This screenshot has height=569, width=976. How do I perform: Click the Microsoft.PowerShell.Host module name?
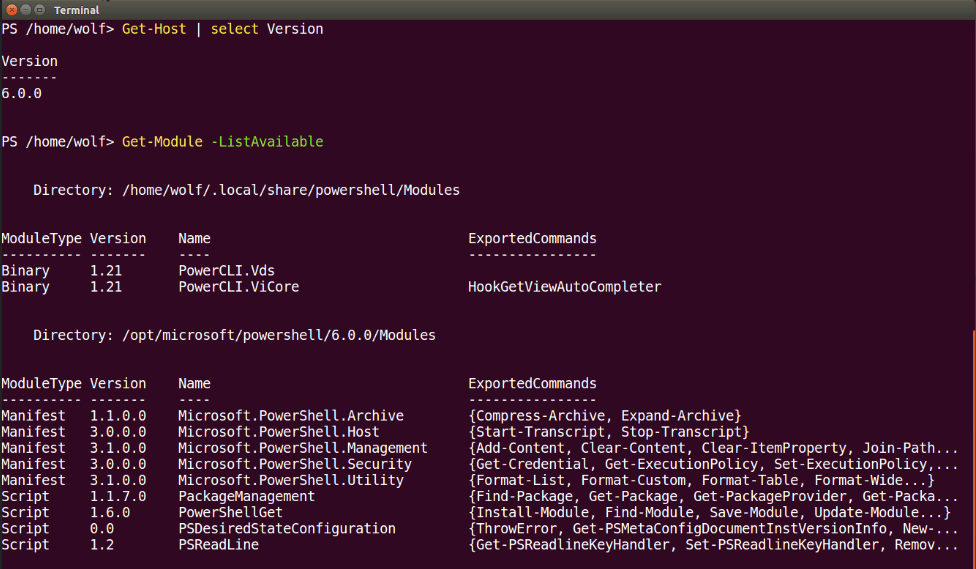[279, 432]
